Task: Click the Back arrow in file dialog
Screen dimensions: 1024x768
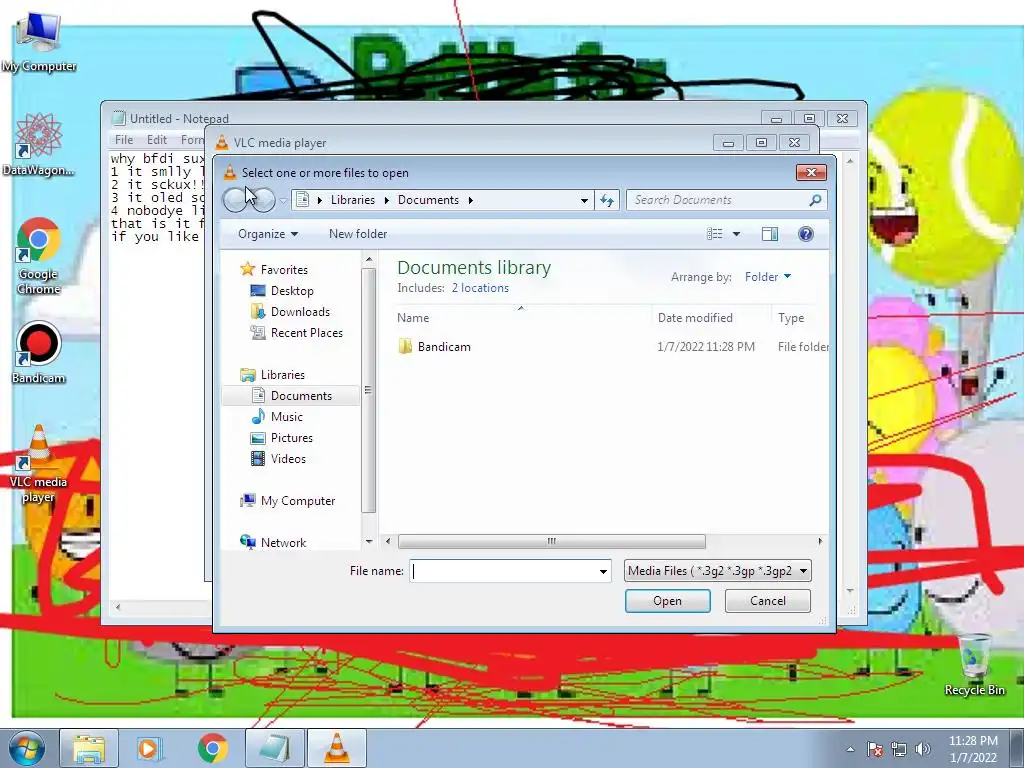Action: click(x=236, y=200)
